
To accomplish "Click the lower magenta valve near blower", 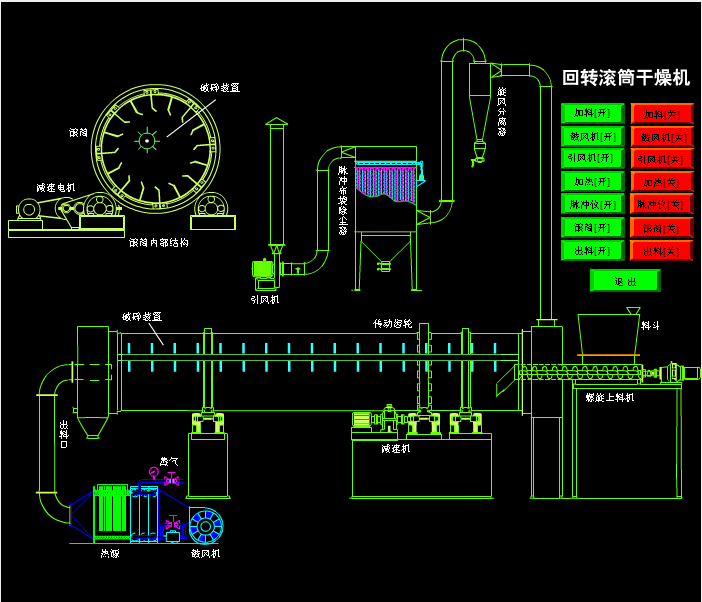I will pos(173,521).
